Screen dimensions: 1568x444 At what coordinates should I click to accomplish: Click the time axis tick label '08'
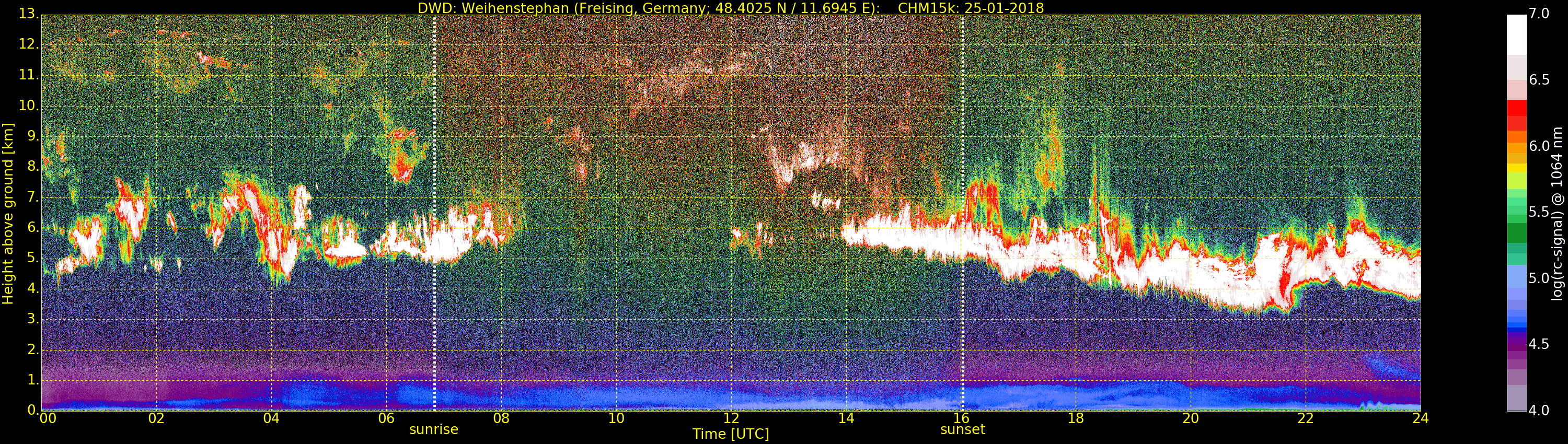502,418
